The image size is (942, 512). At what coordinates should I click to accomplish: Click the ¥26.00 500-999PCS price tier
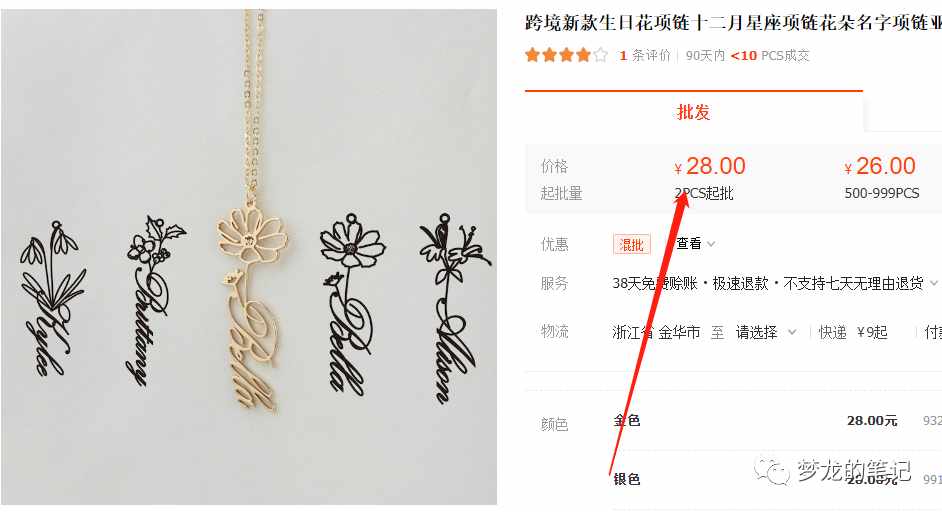[881, 178]
